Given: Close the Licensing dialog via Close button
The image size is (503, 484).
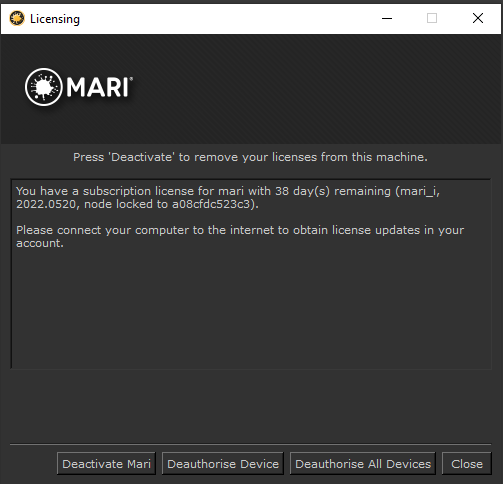Looking at the screenshot, I should (x=467, y=463).
